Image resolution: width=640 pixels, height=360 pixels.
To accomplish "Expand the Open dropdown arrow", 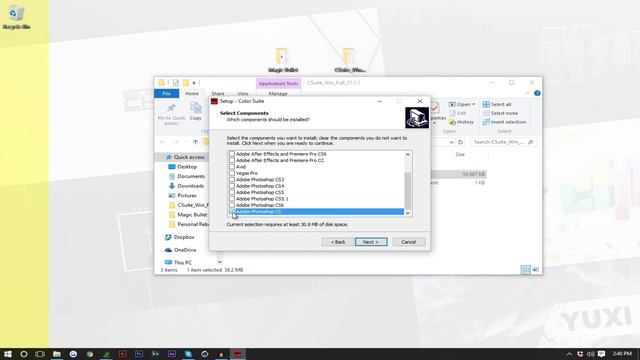I will point(473,104).
